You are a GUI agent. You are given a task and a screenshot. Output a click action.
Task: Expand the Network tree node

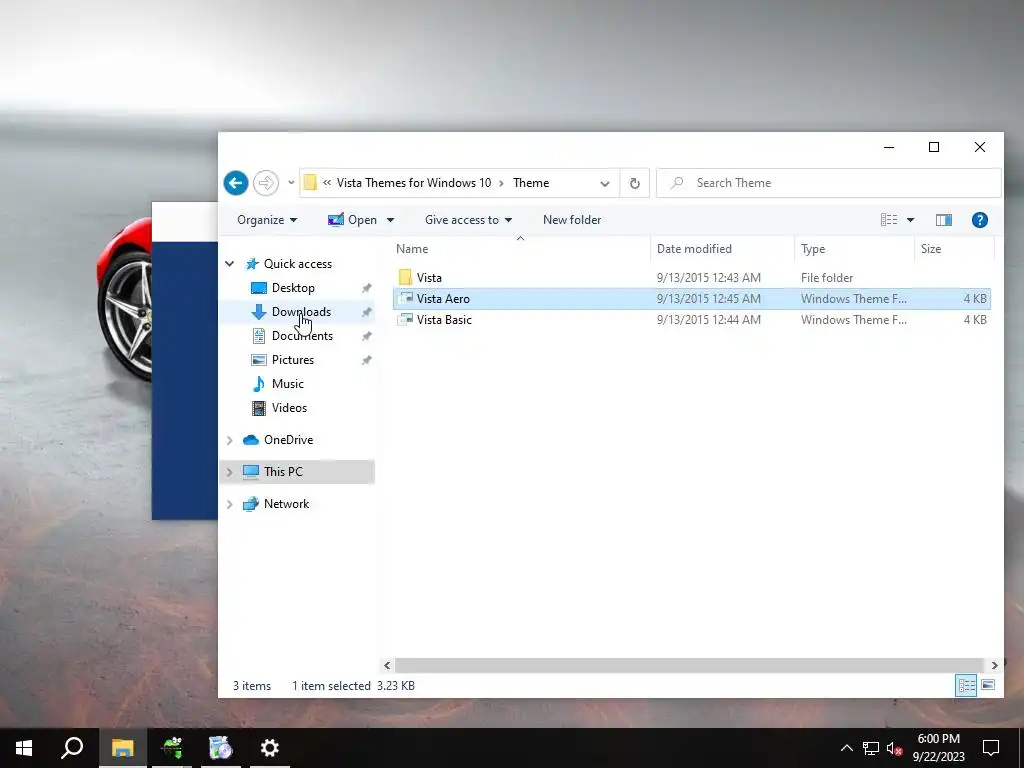pos(229,504)
